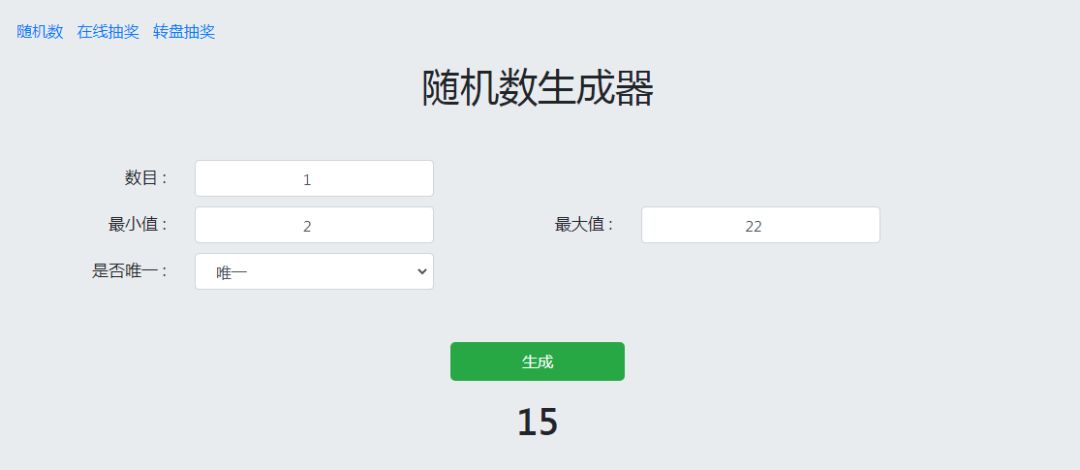1080x470 pixels.
Task: Click the chevron arrow of the 唯一 select
Action: click(421, 271)
